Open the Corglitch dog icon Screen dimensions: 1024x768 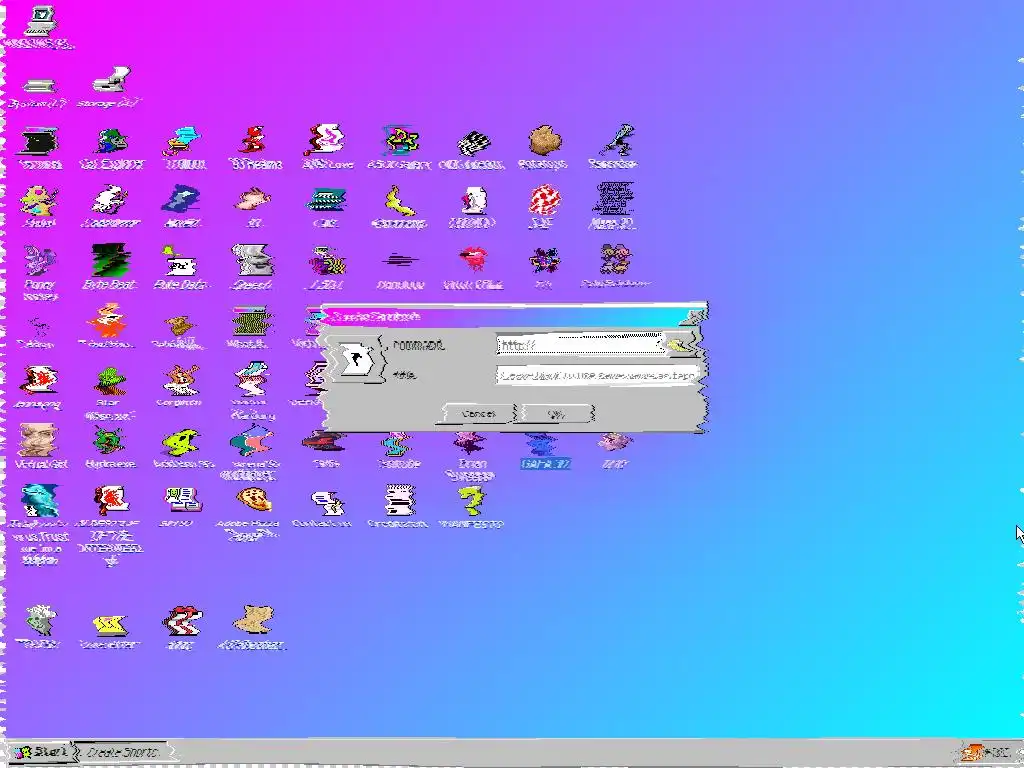182,381
